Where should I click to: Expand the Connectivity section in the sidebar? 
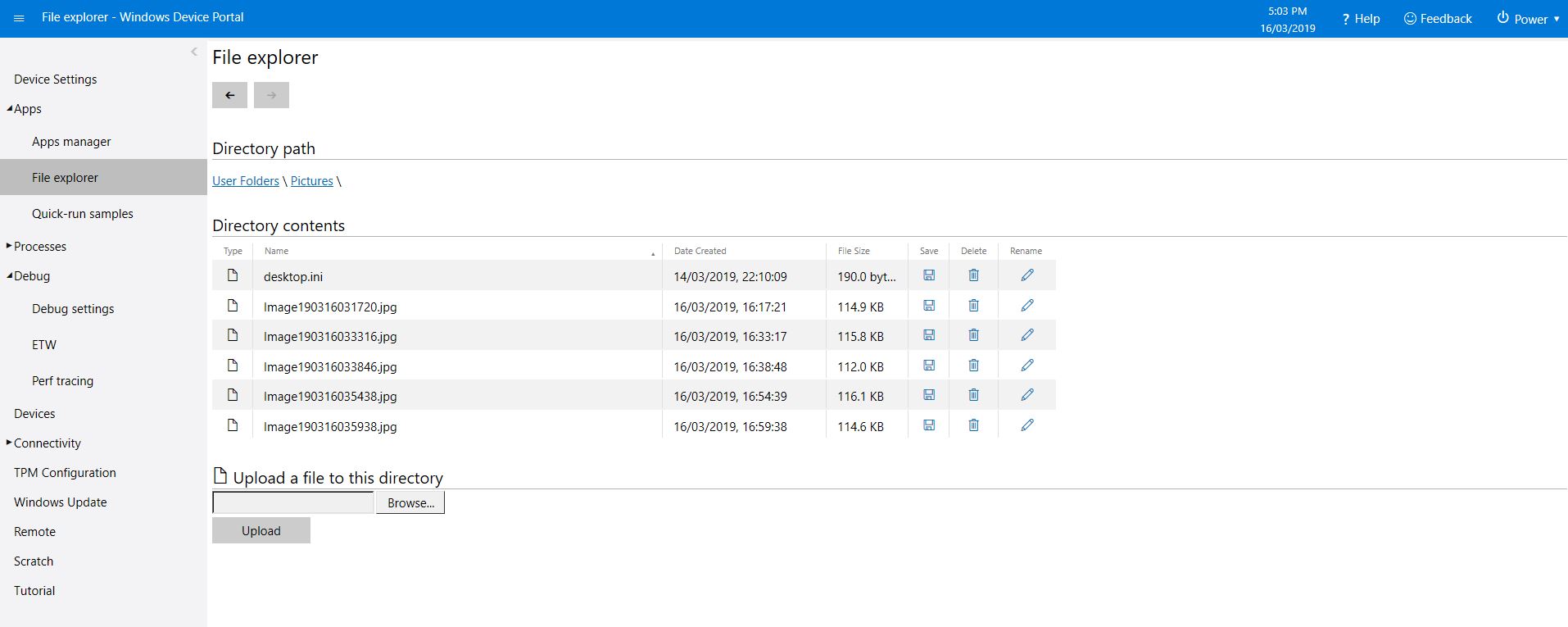(10, 443)
